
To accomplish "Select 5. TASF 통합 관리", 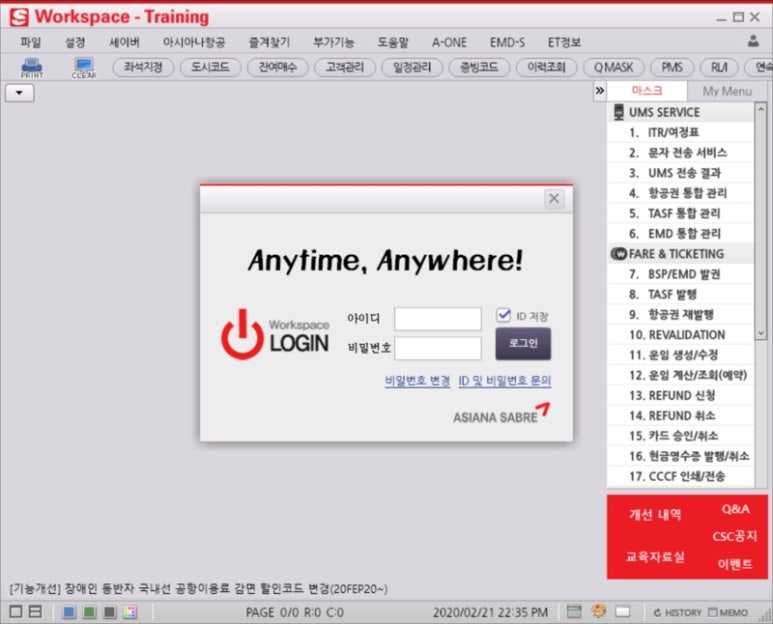I will pyautogui.click(x=680, y=213).
